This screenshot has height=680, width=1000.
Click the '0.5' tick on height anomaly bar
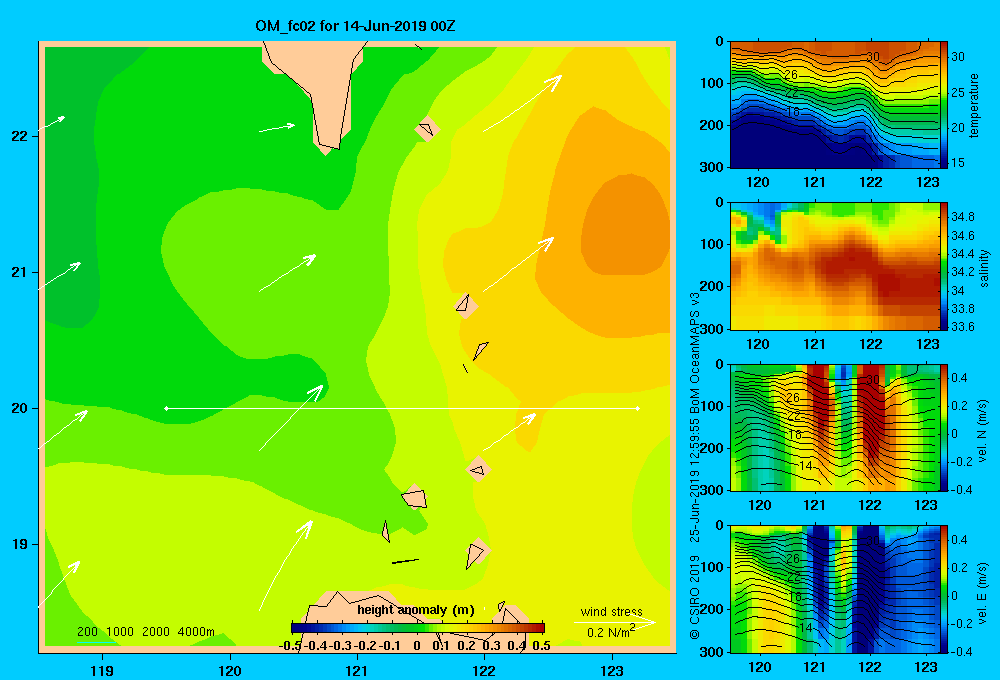coord(541,645)
